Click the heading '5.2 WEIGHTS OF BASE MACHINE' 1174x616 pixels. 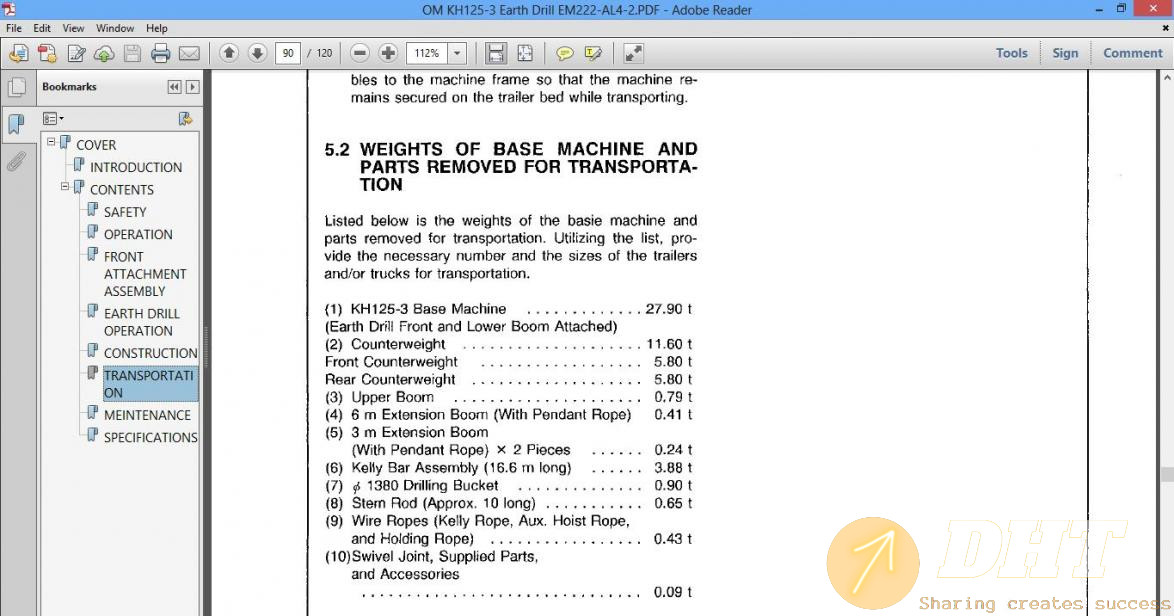click(511, 167)
